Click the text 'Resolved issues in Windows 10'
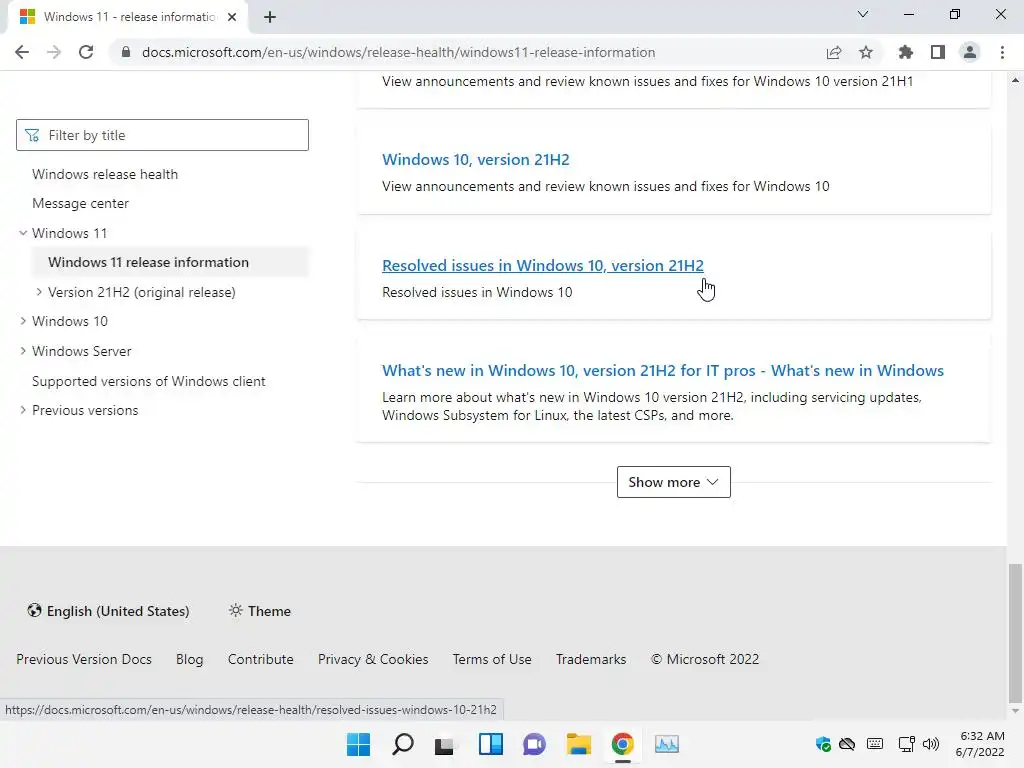The height and width of the screenshot is (768, 1024). (477, 293)
